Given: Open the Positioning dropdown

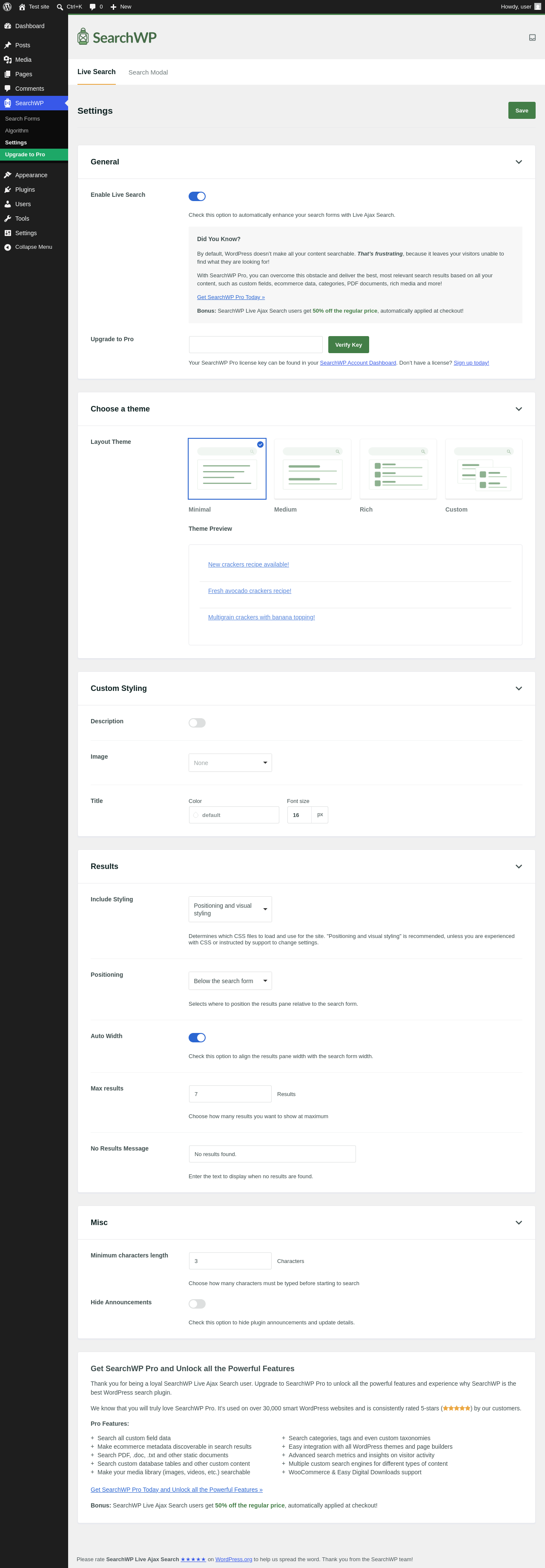Looking at the screenshot, I should pyautogui.click(x=230, y=981).
